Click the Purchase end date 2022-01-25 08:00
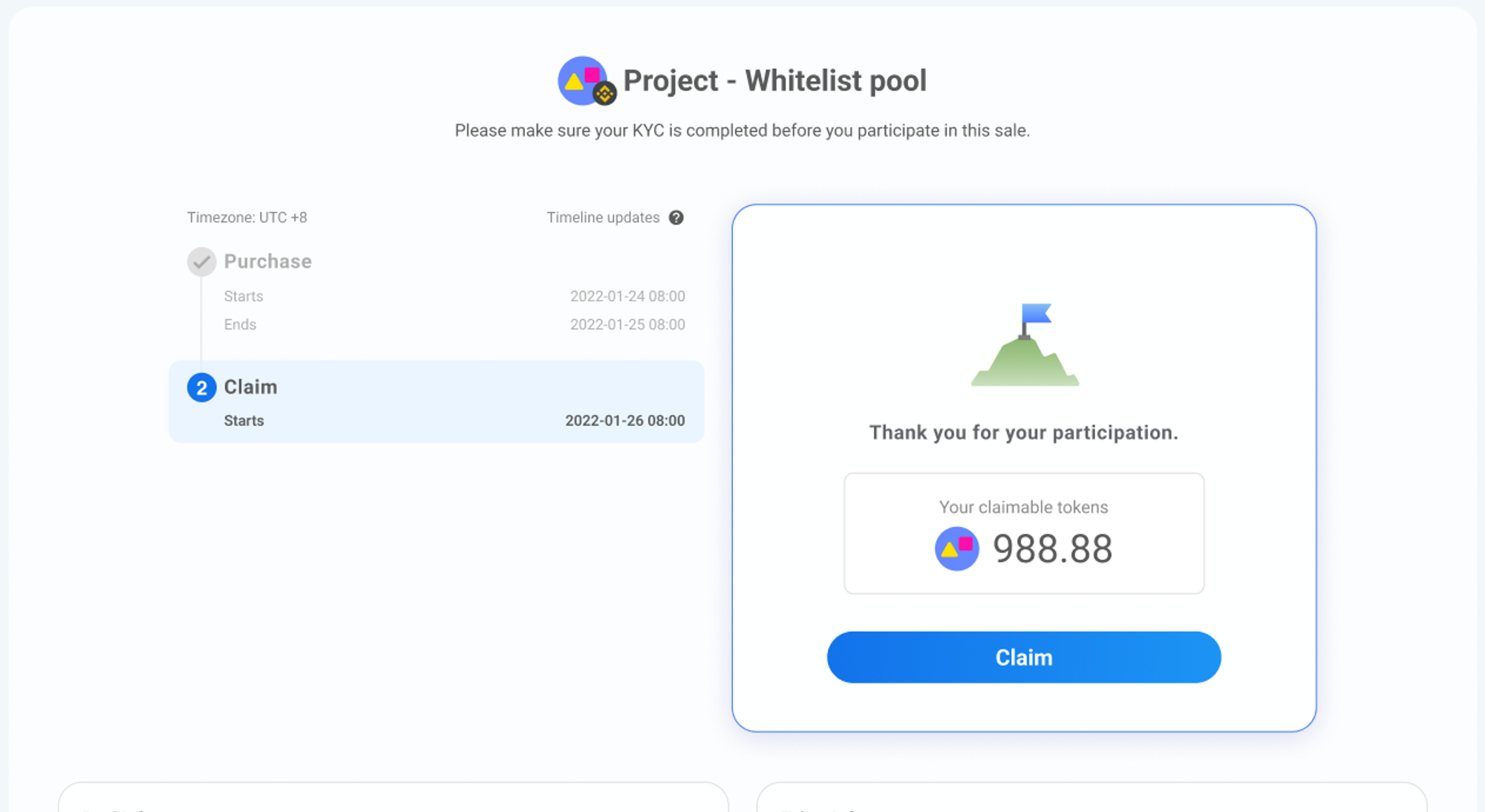 [x=627, y=324]
